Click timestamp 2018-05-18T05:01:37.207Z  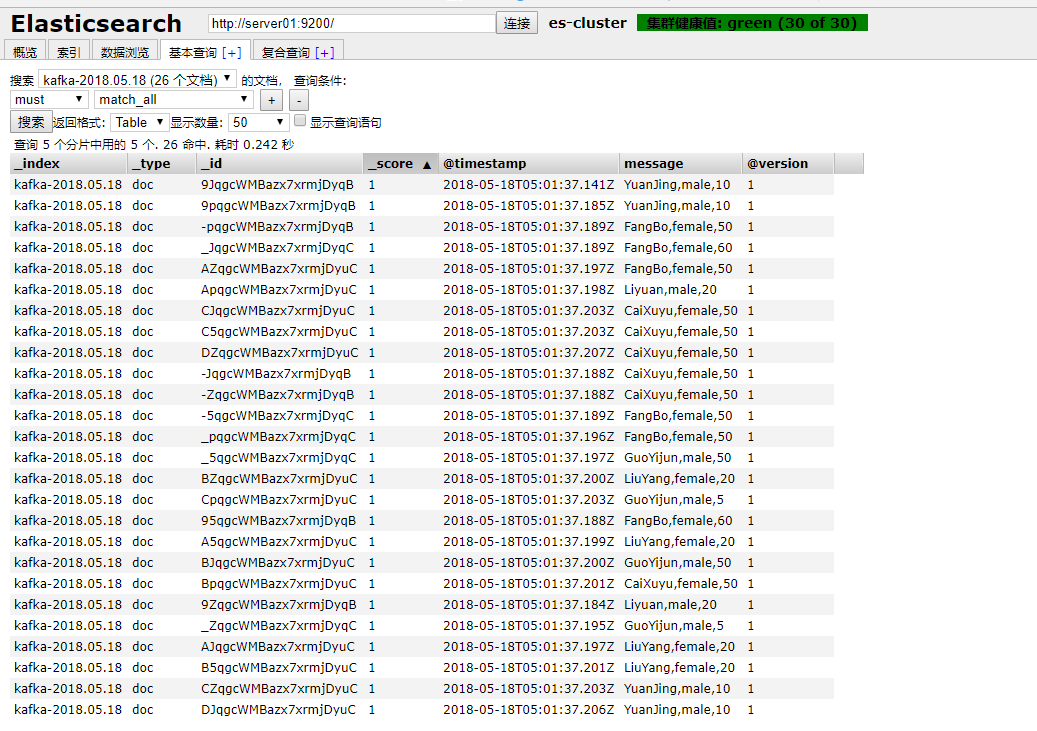[x=528, y=353]
